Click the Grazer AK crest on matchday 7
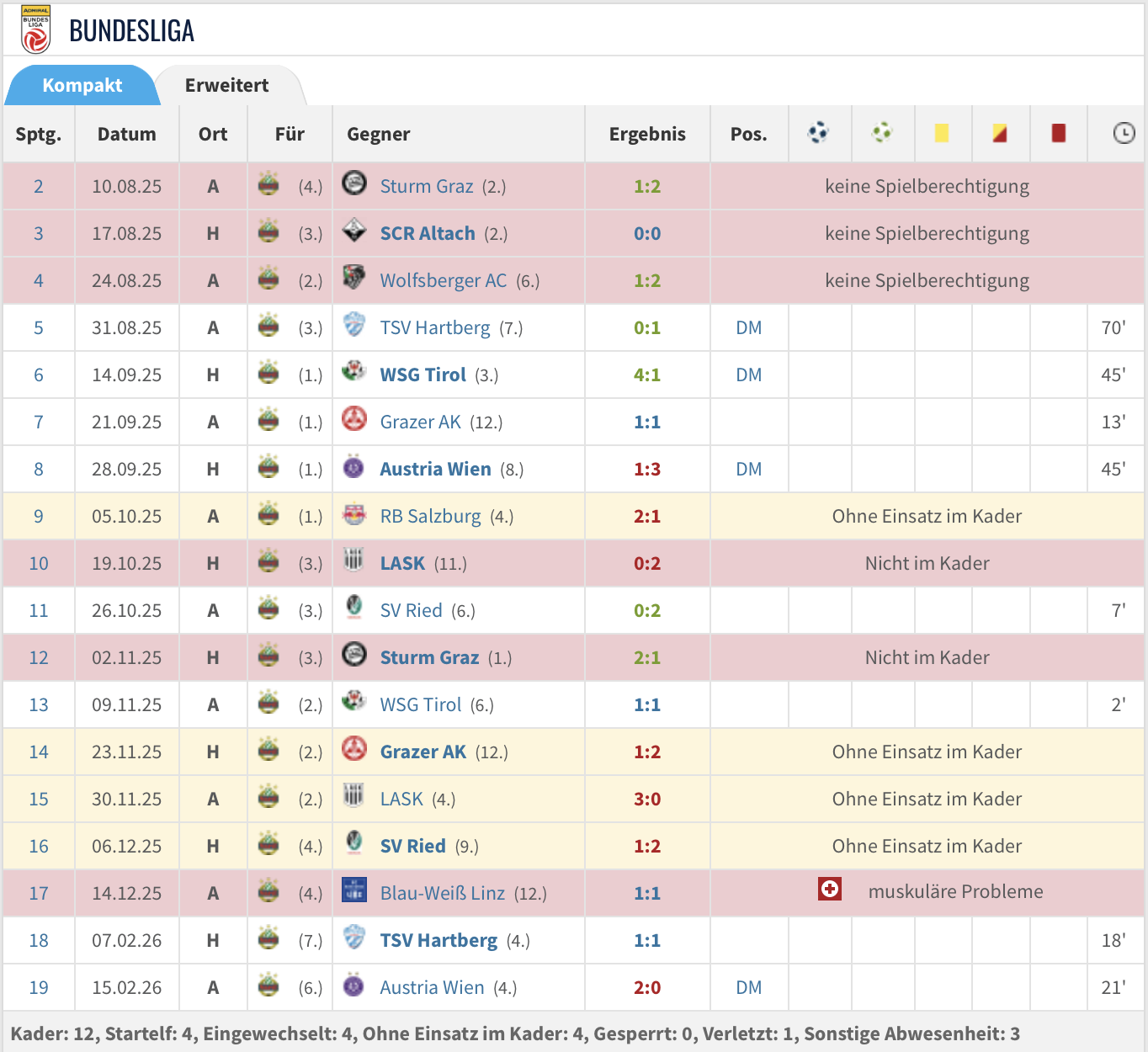Viewport: 1148px width, 1052px height. 354,419
